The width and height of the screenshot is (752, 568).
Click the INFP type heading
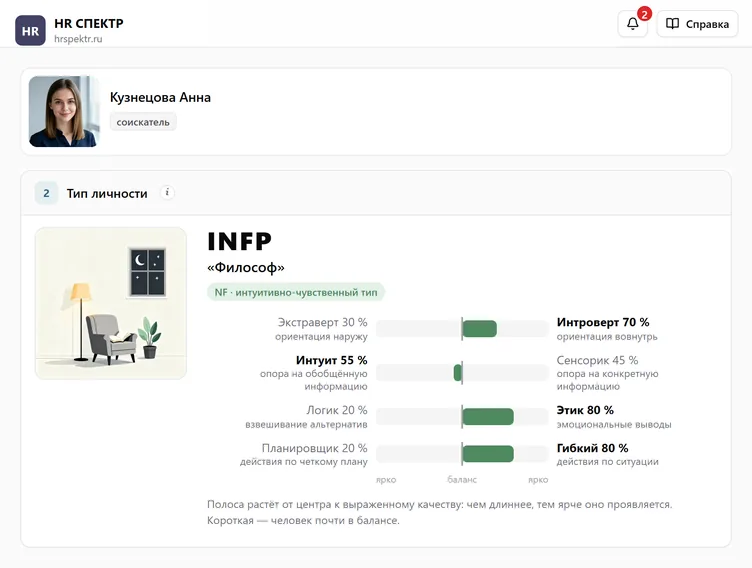pyautogui.click(x=239, y=241)
